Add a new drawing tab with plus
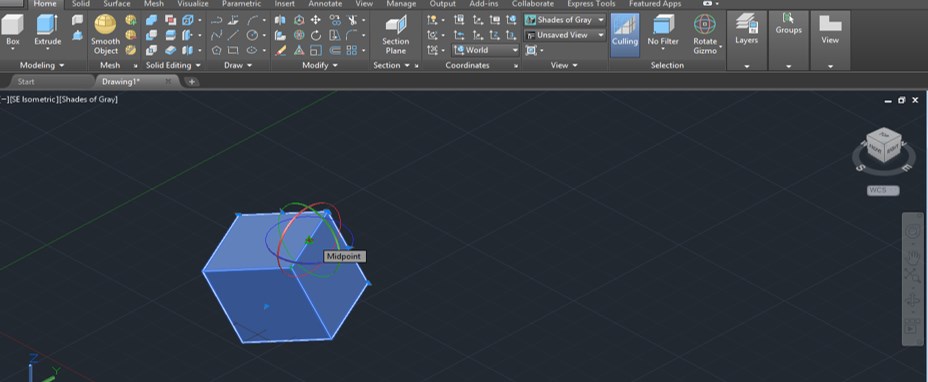The height and width of the screenshot is (382, 928). [192, 82]
